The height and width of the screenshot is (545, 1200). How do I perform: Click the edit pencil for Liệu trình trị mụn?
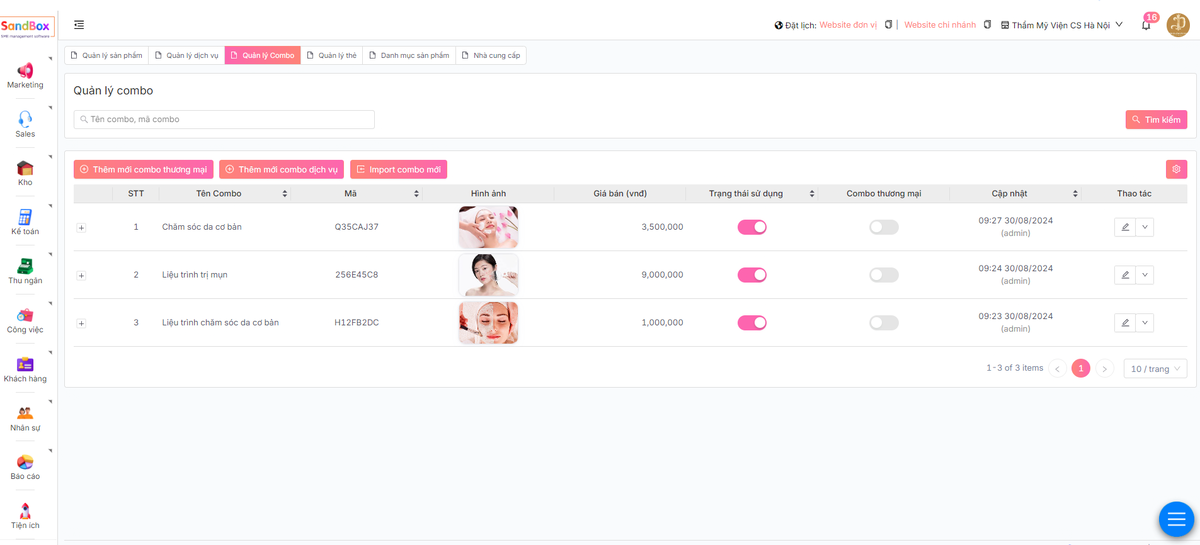1125,275
